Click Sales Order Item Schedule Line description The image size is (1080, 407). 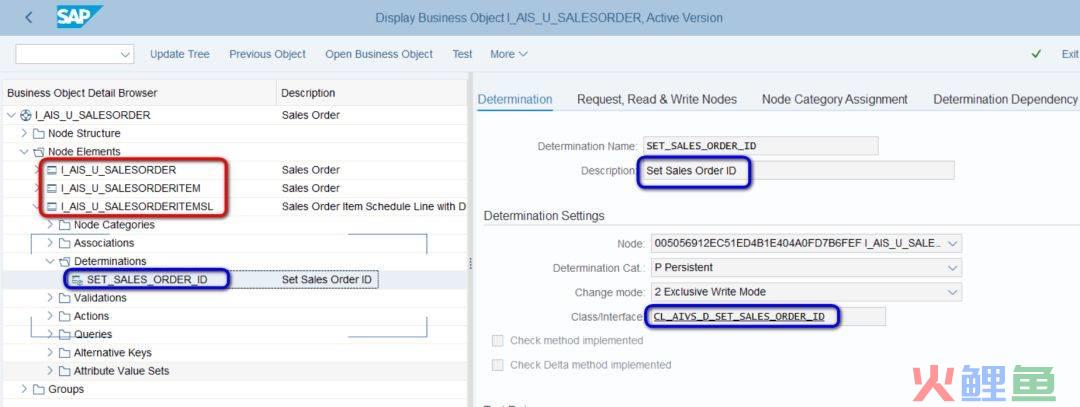(x=373, y=207)
